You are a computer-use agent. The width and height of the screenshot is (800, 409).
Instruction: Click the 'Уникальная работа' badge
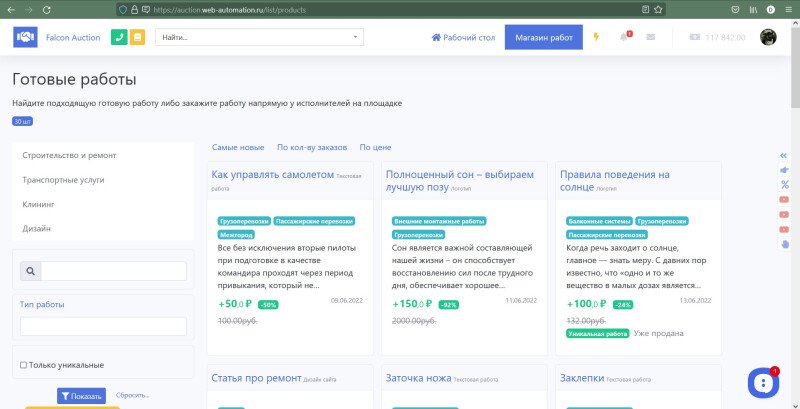[x=598, y=334]
